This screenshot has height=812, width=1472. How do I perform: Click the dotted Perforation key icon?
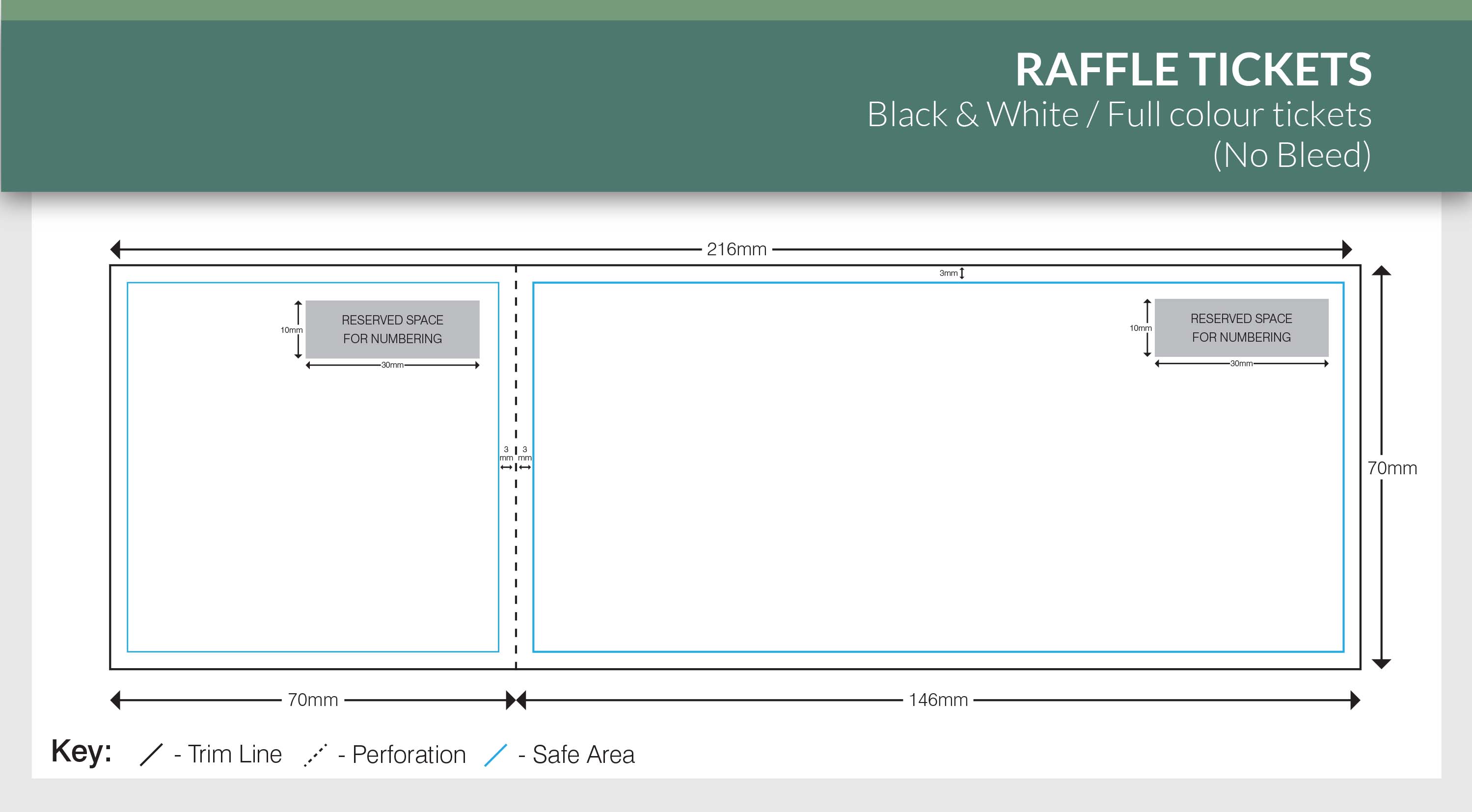coord(315,754)
